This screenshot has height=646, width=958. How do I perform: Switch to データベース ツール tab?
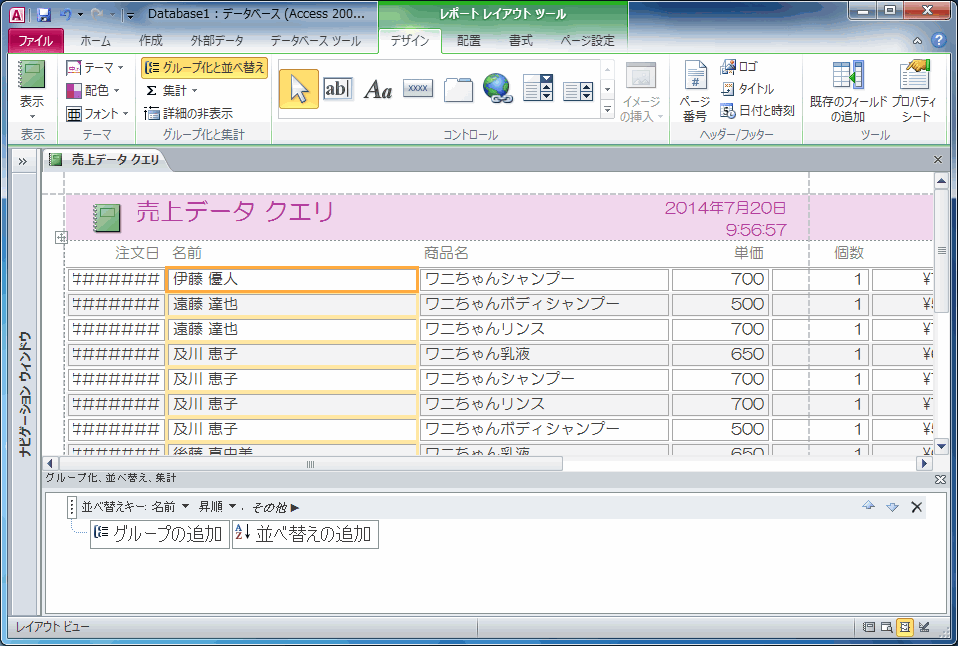click(316, 40)
